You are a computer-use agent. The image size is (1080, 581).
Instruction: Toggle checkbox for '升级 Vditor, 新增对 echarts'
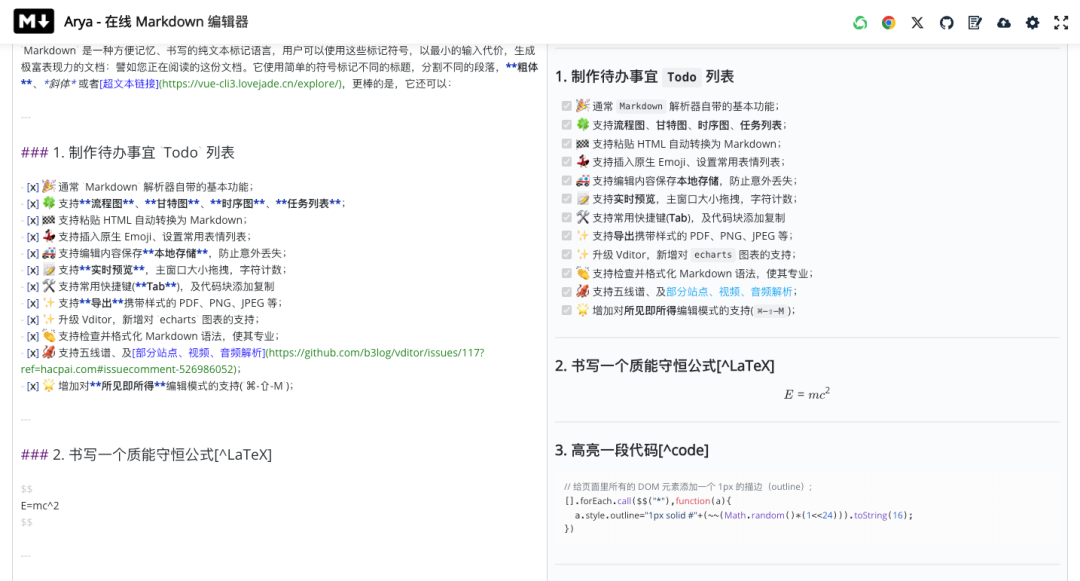[x=566, y=254]
